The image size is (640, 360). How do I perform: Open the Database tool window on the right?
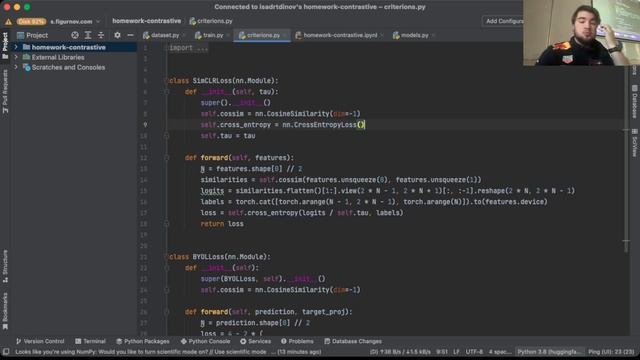coord(634,101)
